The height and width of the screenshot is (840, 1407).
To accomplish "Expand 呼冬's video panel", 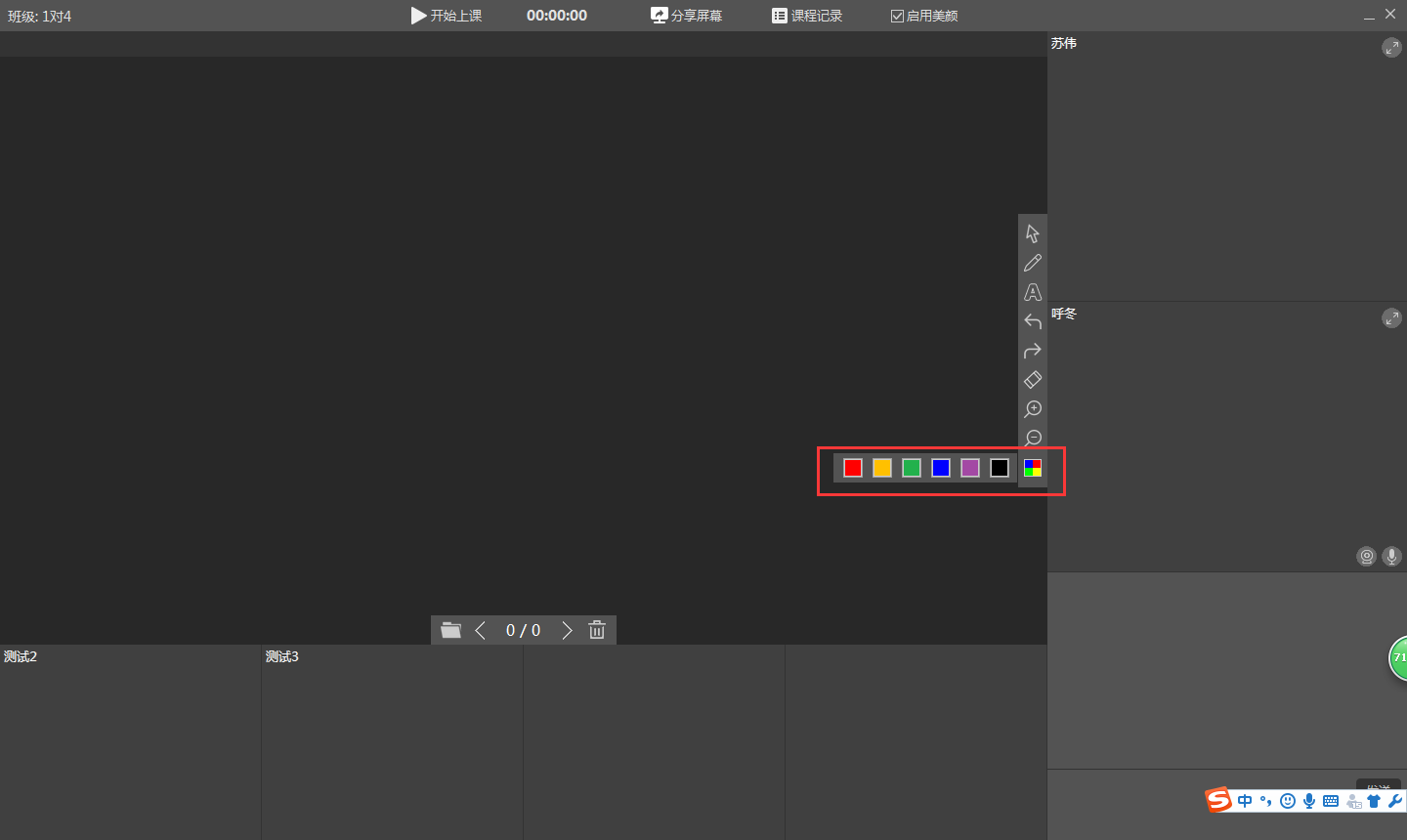I will tap(1391, 318).
